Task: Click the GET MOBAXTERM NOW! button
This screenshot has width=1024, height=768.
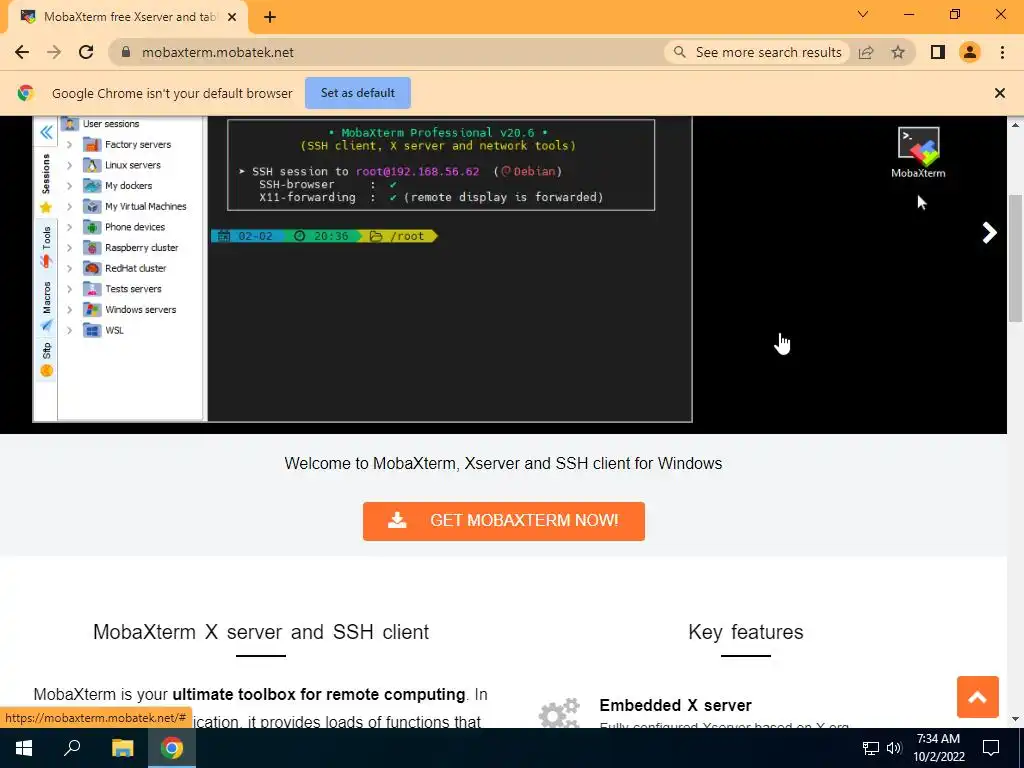Action: [x=504, y=520]
